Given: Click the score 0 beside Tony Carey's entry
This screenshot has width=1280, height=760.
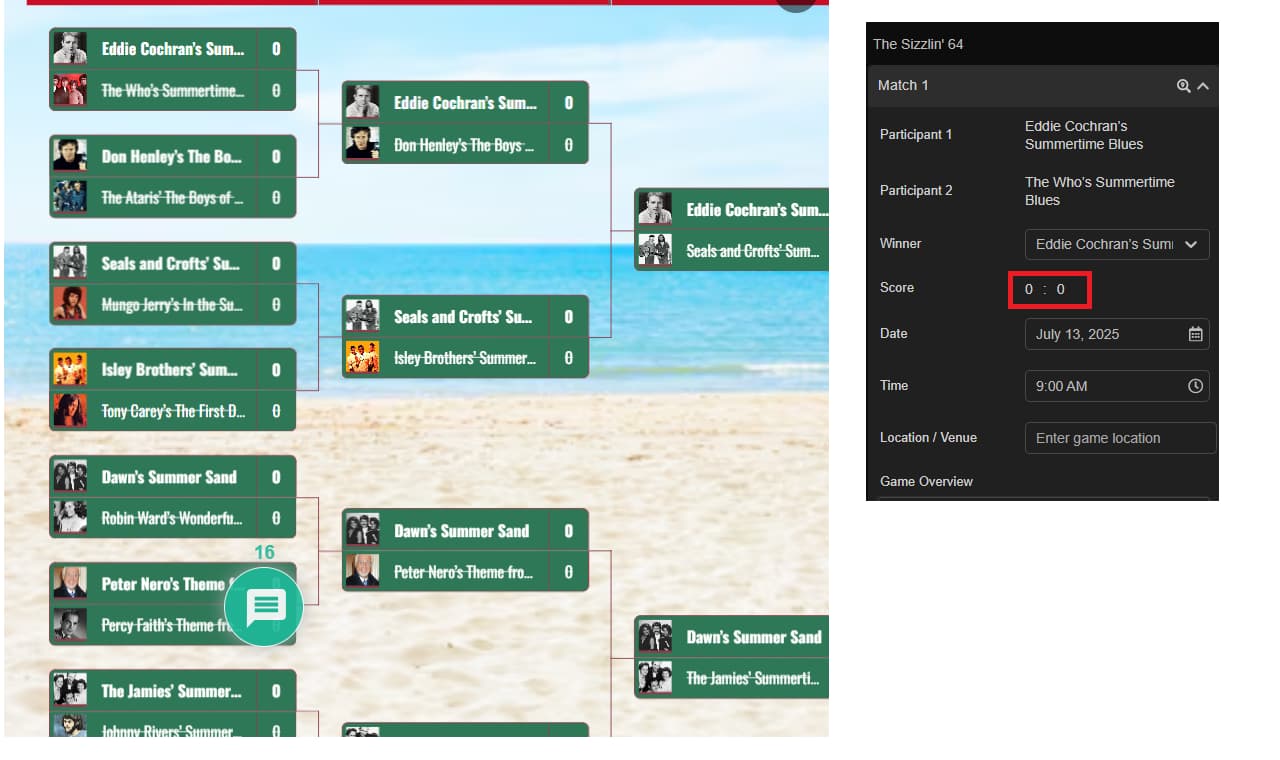Looking at the screenshot, I should (276, 410).
